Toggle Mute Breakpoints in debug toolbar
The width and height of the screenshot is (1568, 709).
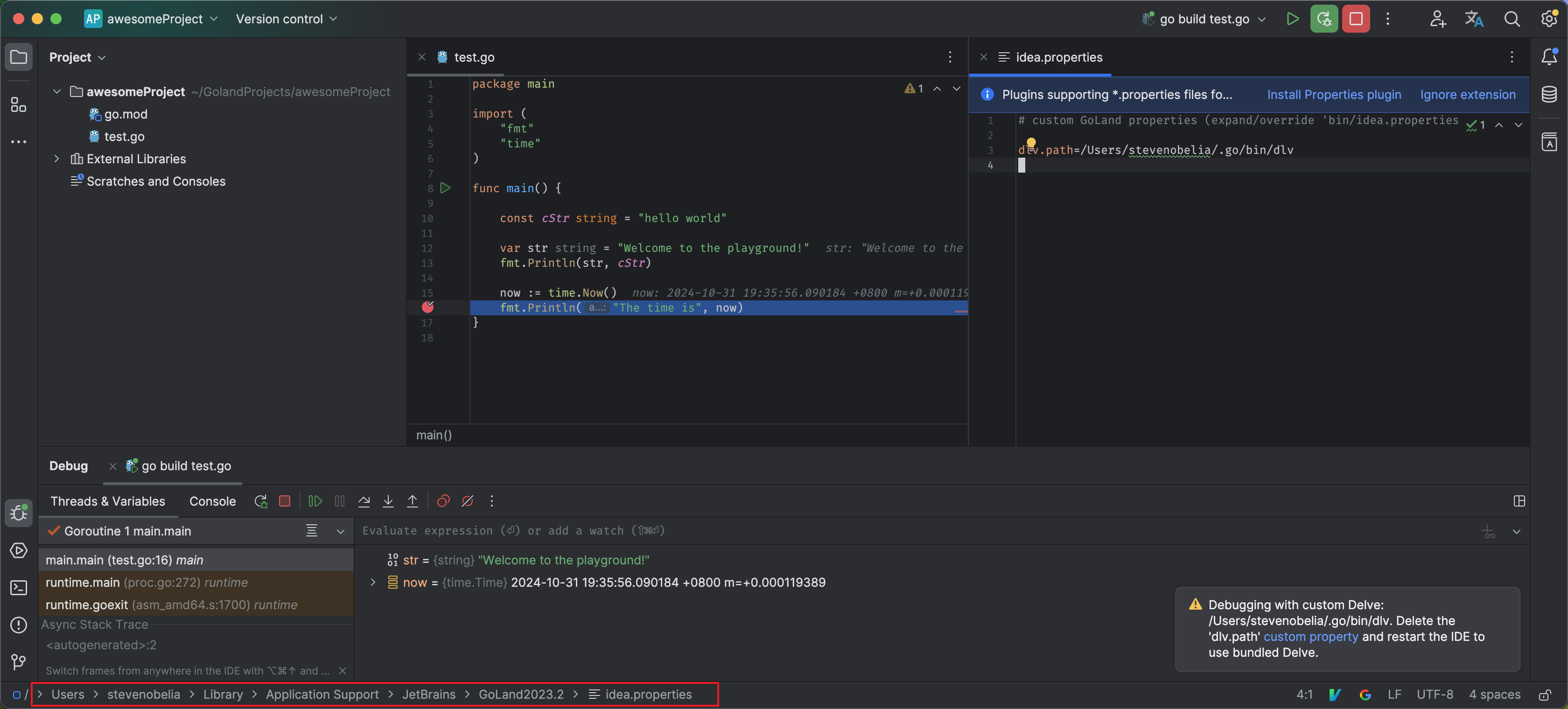(x=468, y=501)
